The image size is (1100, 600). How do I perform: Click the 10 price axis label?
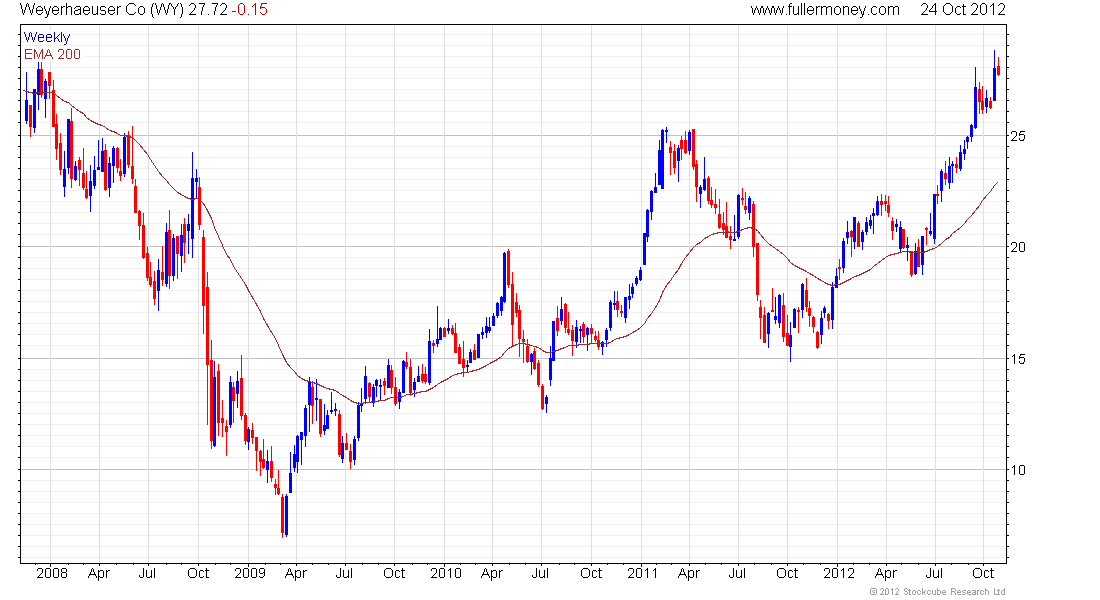1017,470
